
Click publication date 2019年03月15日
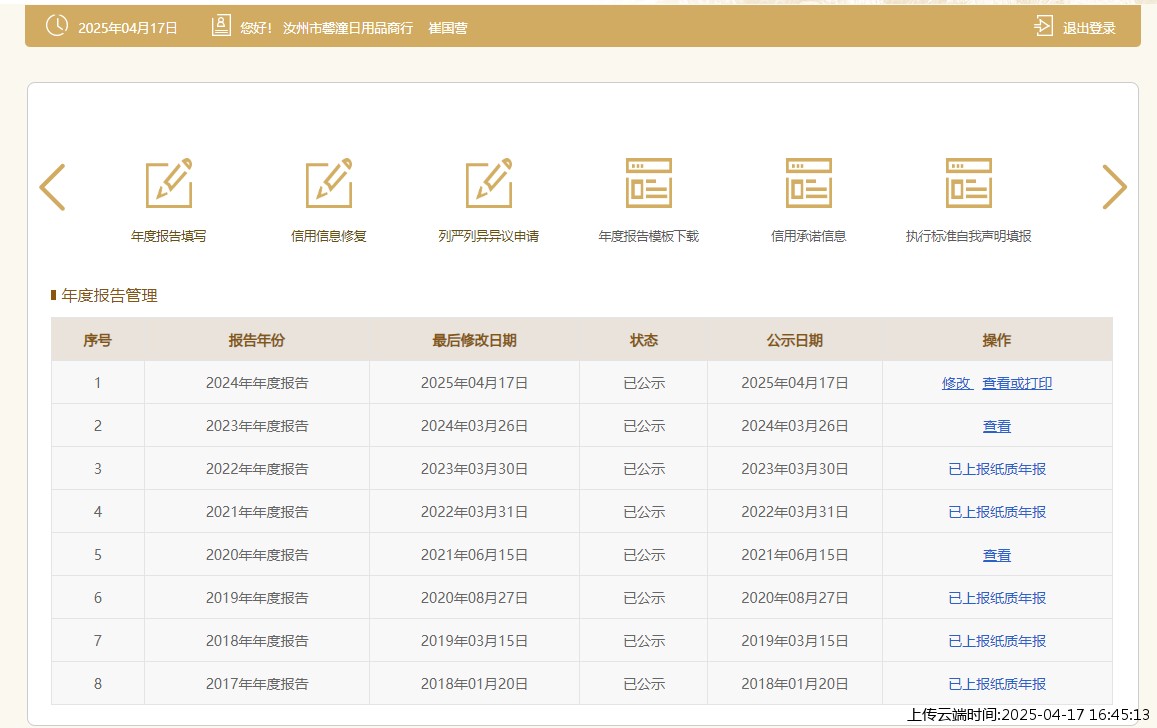(795, 640)
